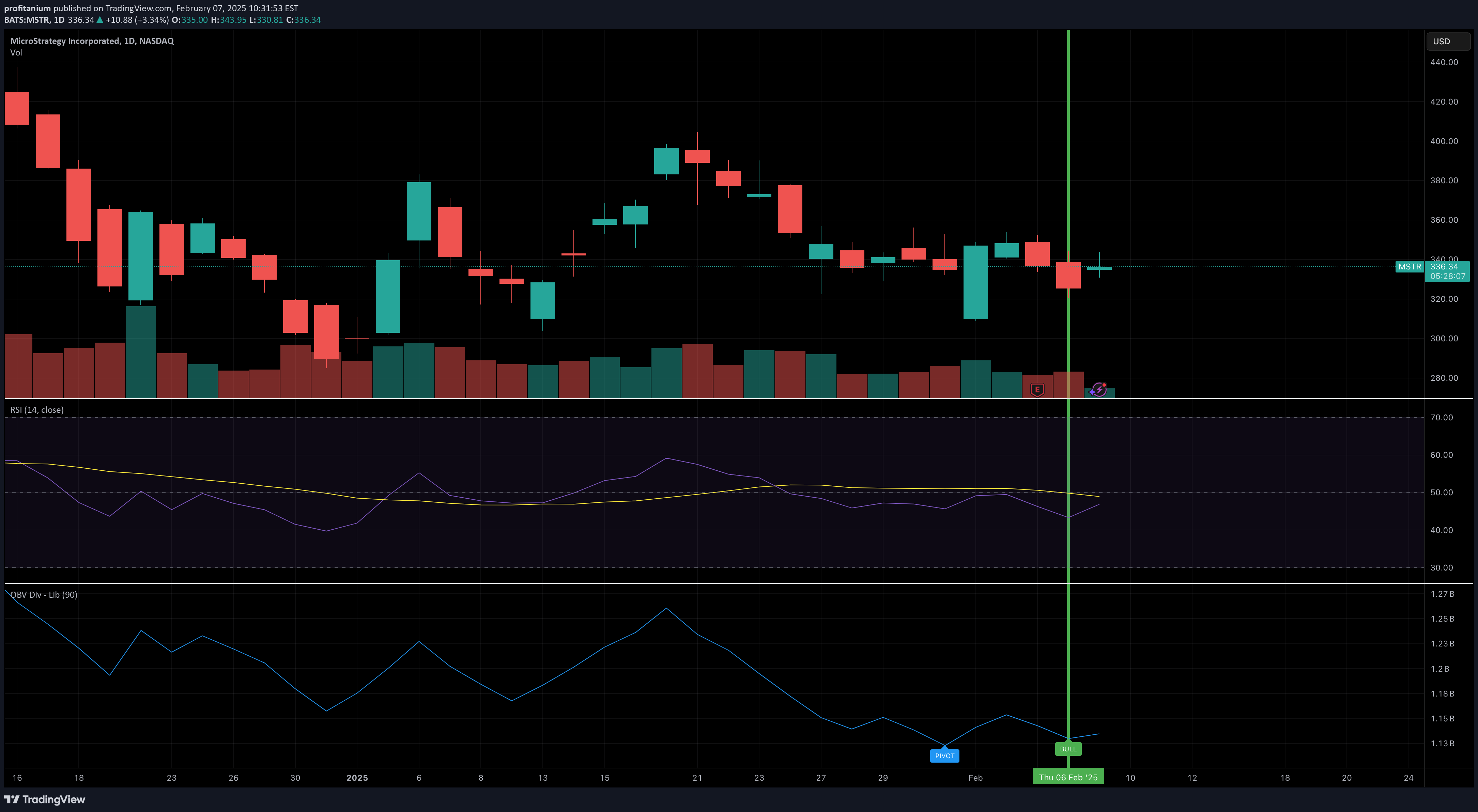Screen dimensions: 1478x812
Task: Click the Vol indicator label
Action: click(x=16, y=53)
